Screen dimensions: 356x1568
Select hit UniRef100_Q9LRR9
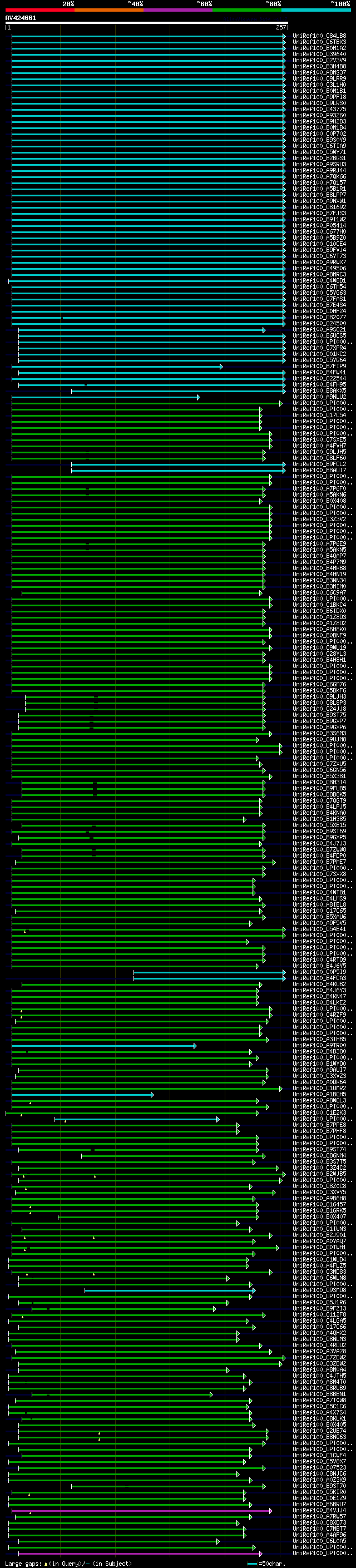pos(319,78)
